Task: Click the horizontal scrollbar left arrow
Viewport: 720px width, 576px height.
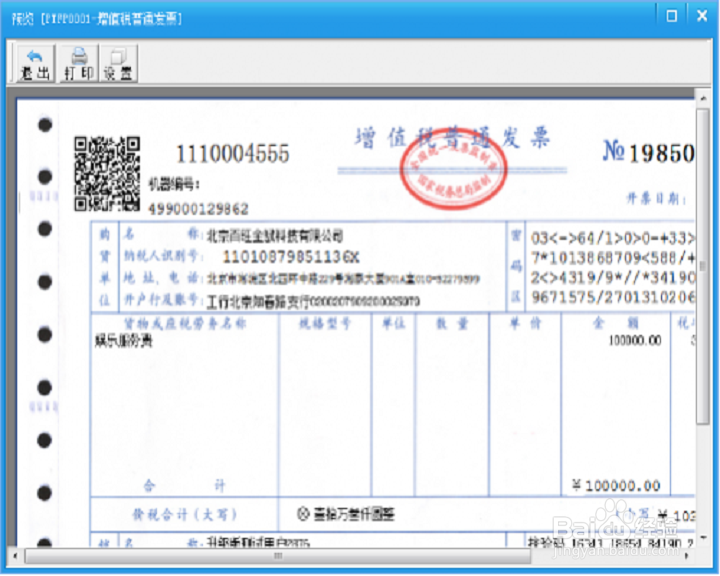Action: (16, 556)
